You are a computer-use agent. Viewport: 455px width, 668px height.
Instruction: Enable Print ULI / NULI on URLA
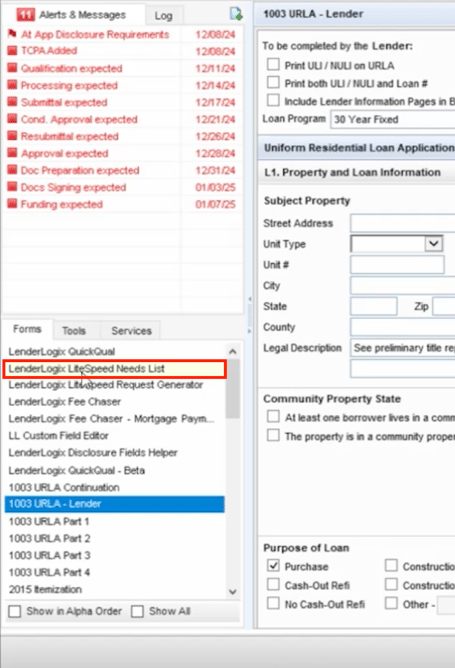click(273, 64)
